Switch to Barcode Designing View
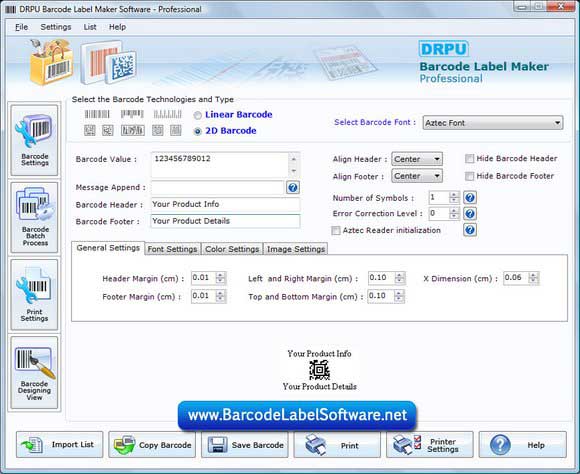Image resolution: width=580 pixels, height=474 pixels. click(x=34, y=373)
